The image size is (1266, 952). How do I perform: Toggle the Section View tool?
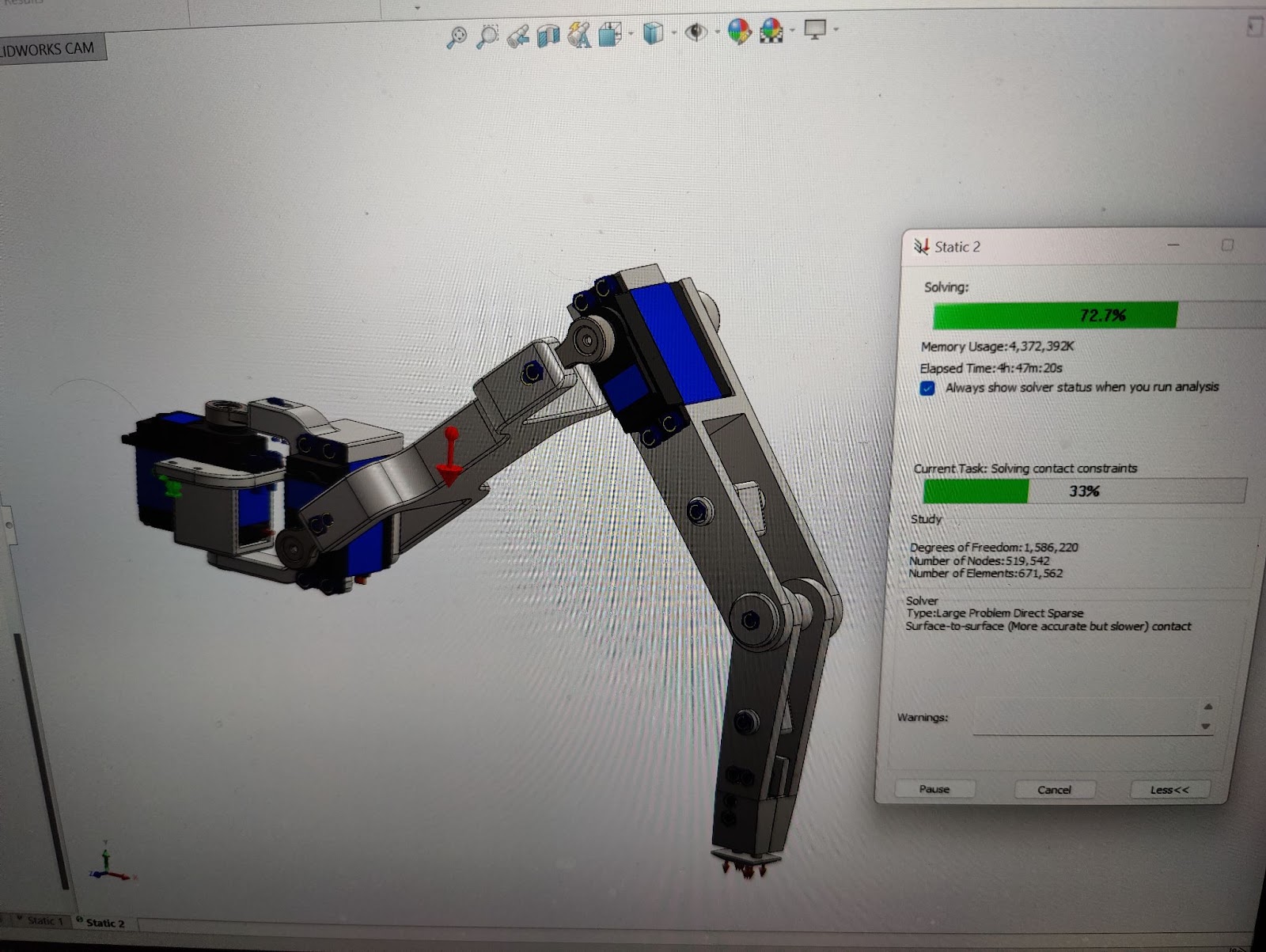tap(548, 35)
